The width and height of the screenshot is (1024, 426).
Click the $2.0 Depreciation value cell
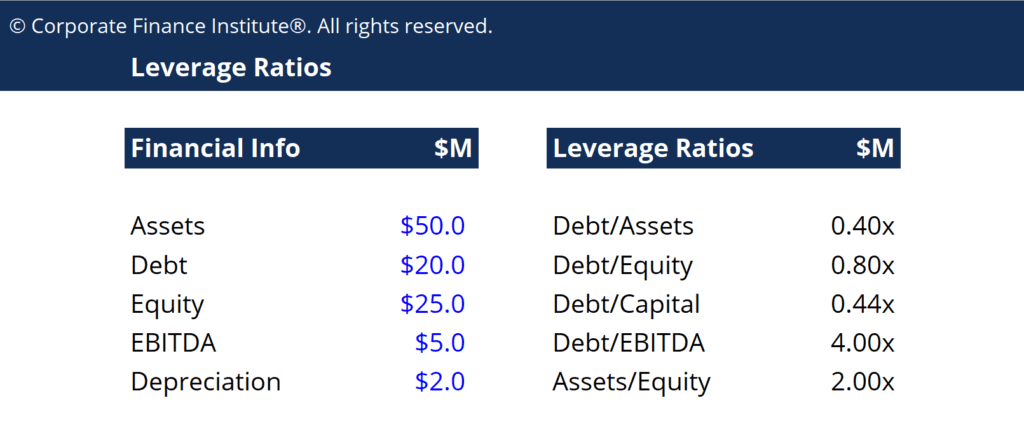click(x=440, y=382)
